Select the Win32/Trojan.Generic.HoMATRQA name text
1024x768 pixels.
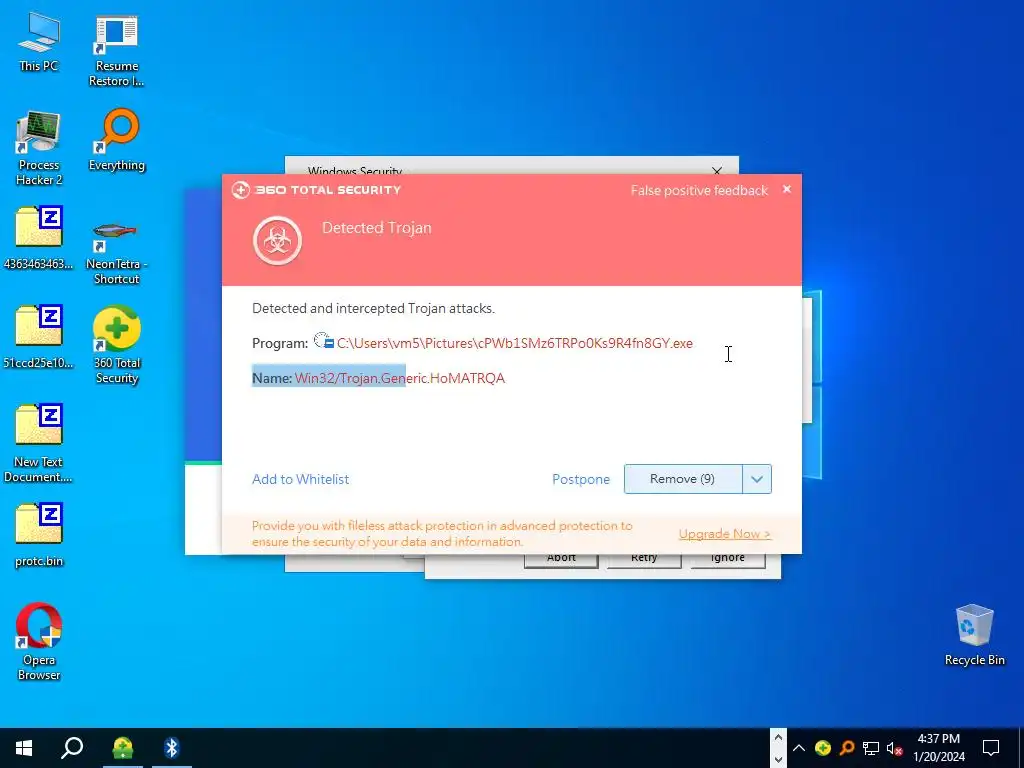[x=400, y=378]
